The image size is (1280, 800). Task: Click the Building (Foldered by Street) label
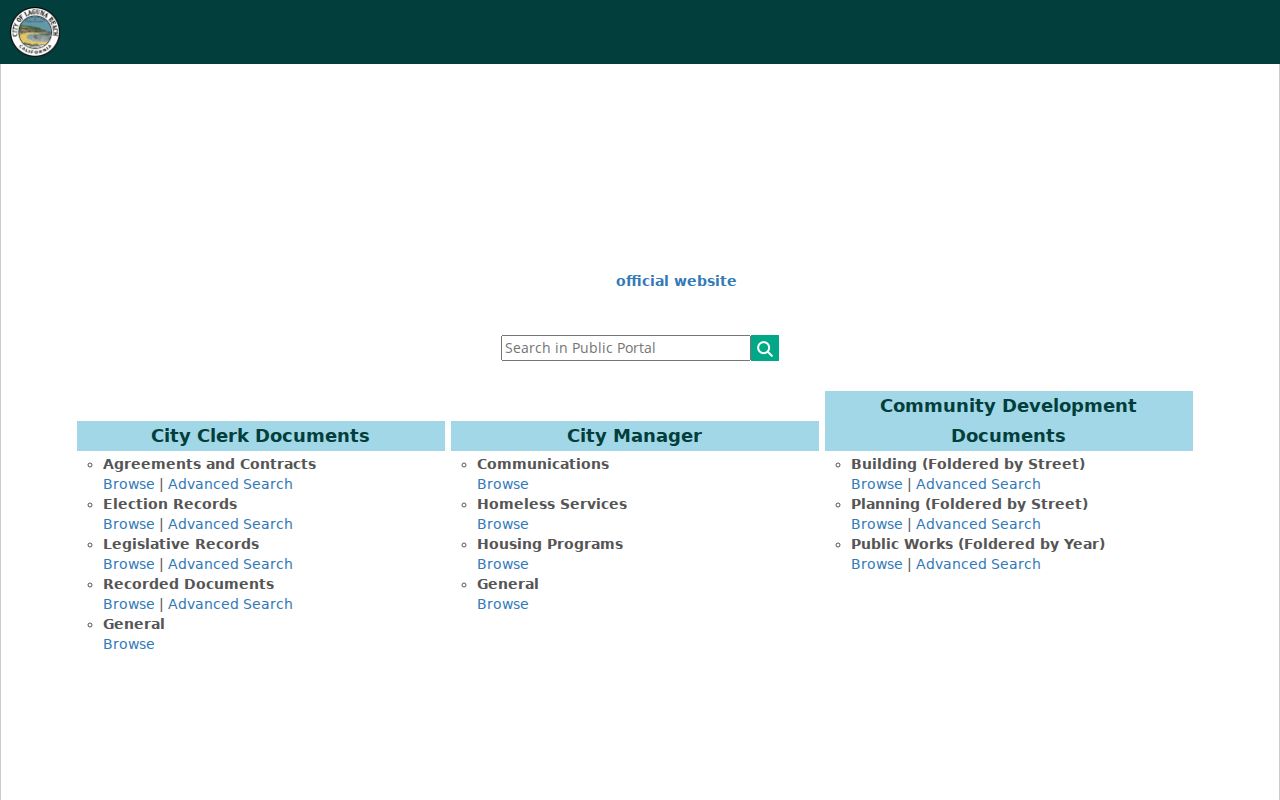pyautogui.click(x=968, y=464)
